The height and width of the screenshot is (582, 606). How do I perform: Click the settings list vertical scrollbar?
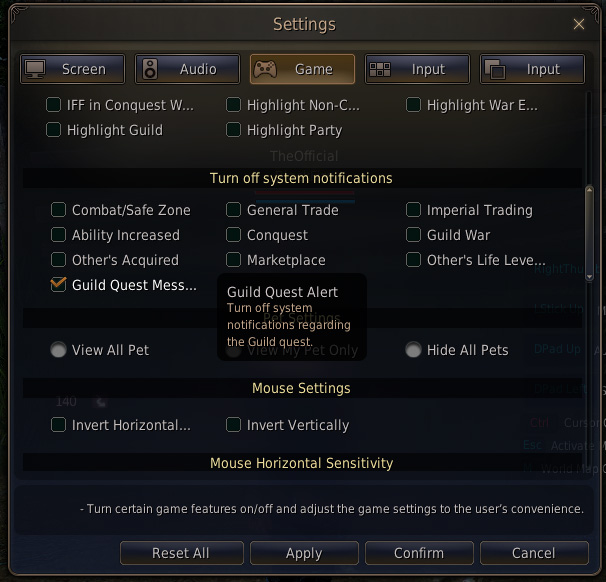point(588,230)
